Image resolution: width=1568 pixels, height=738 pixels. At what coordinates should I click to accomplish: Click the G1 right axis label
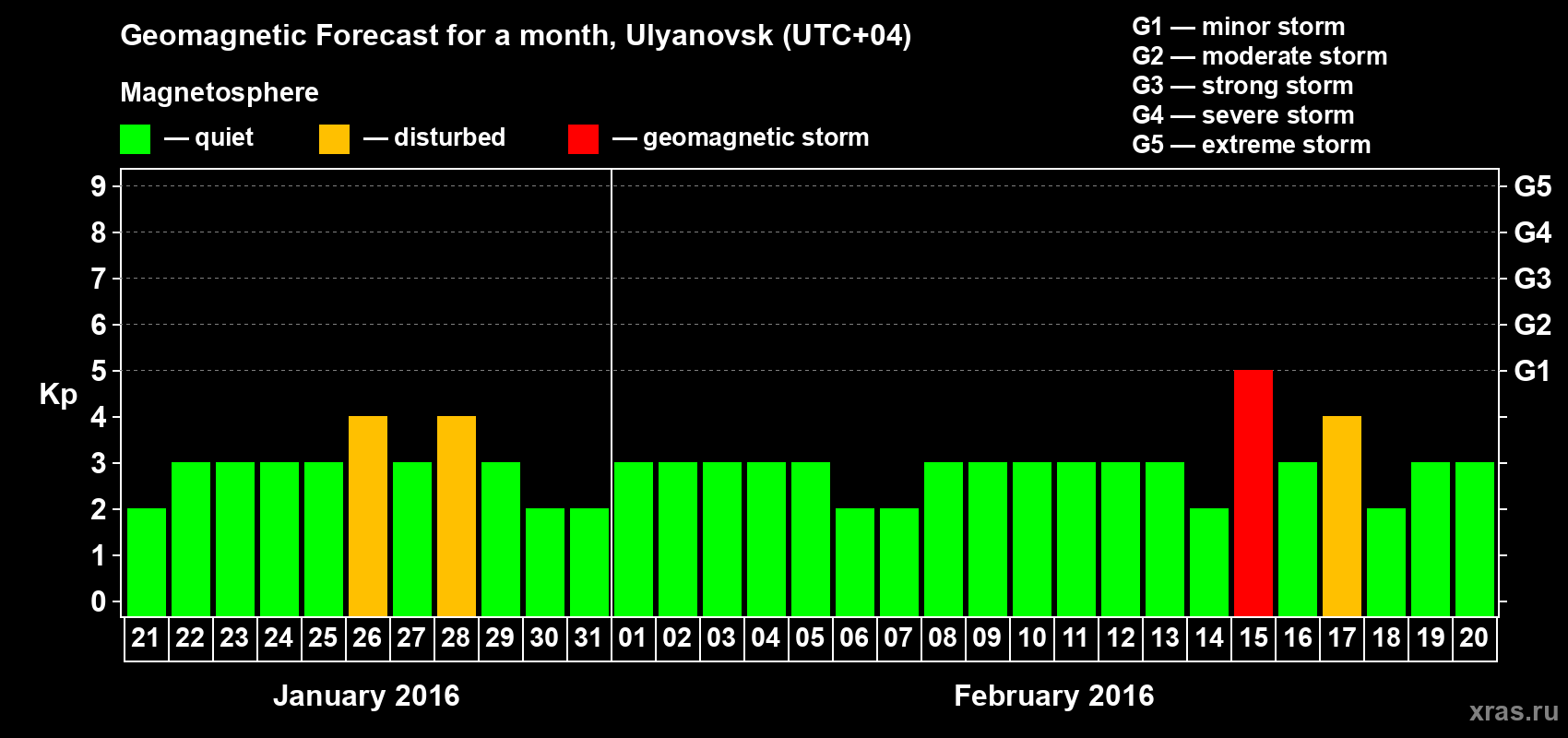coord(1532,371)
